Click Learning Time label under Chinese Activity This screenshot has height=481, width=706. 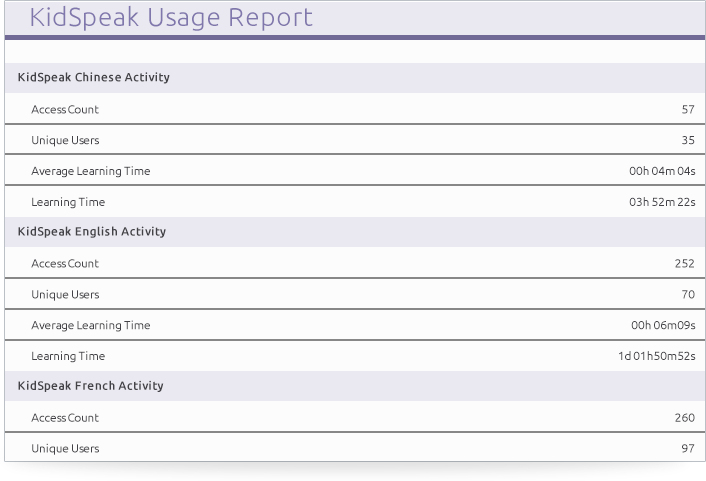point(68,202)
